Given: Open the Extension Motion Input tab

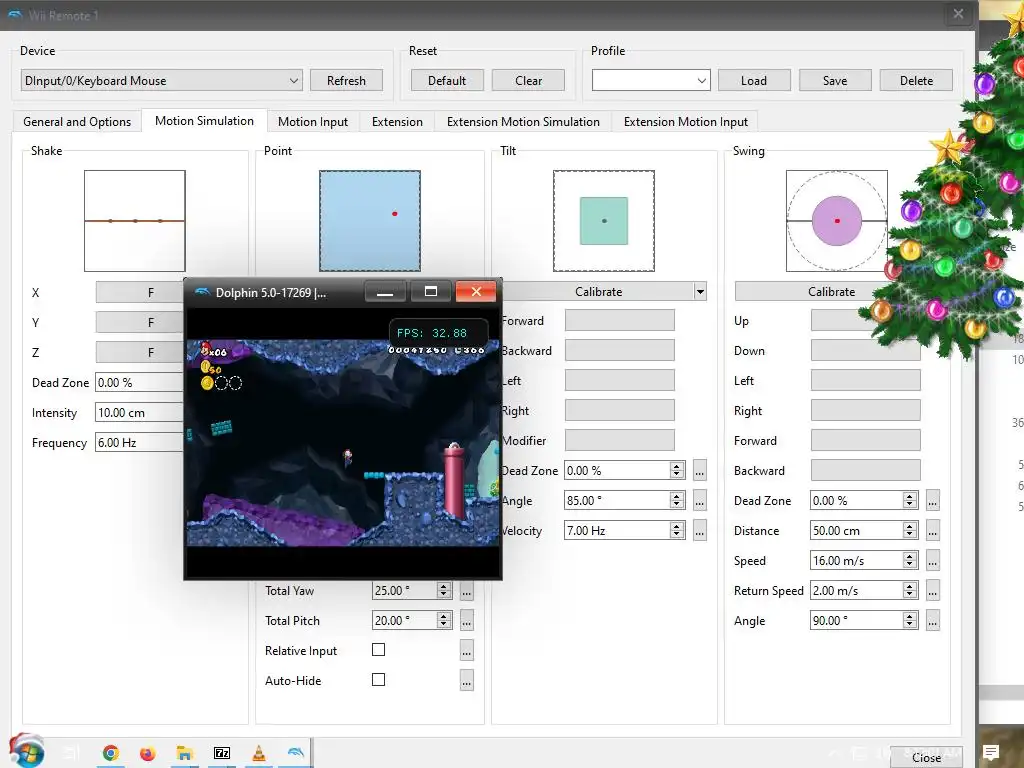Looking at the screenshot, I should pyautogui.click(x=686, y=121).
